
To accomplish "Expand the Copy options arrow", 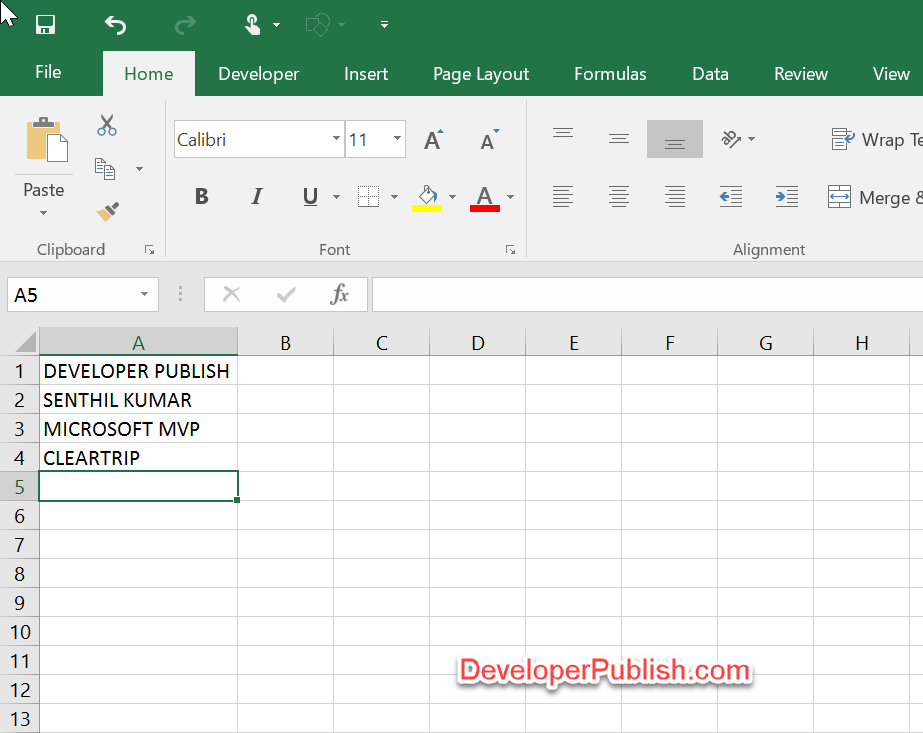I will tap(140, 169).
